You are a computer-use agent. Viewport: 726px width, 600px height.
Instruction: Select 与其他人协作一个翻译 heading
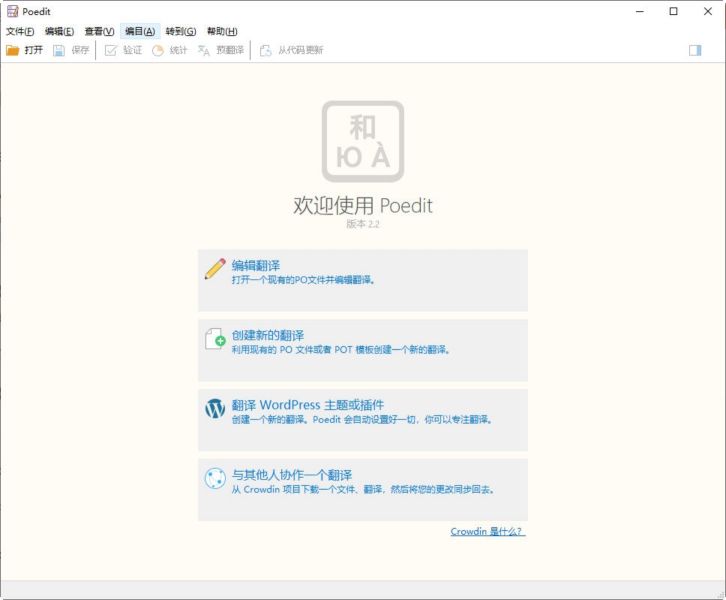click(x=292, y=475)
